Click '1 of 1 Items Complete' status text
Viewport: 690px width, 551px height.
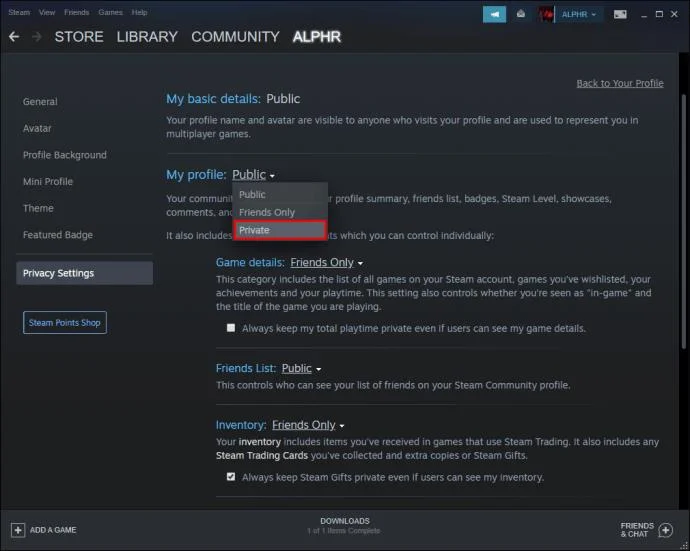coord(344,531)
